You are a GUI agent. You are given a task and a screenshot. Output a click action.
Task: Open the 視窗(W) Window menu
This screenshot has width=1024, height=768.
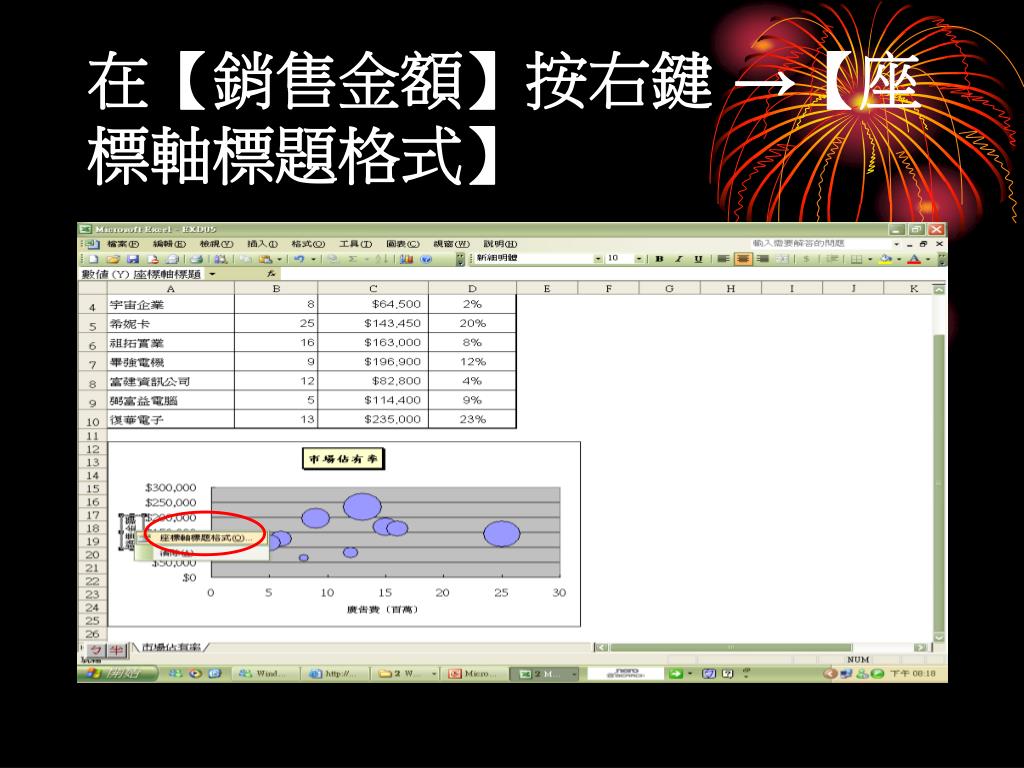[451, 244]
